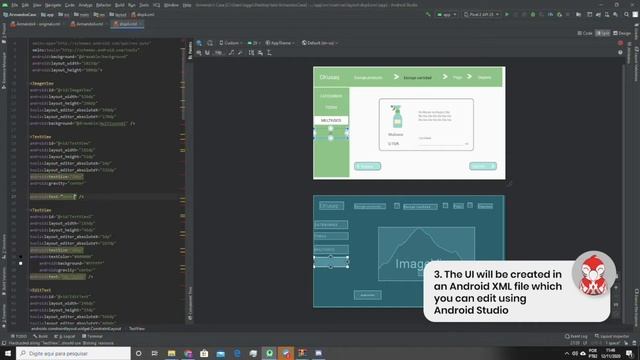Screen dimensions: 640x360
Task: Open the File menu
Action: point(15,5)
